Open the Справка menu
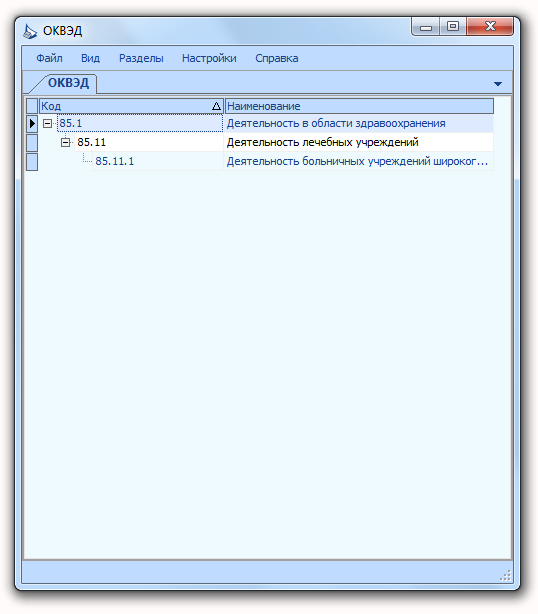538x614 pixels. (277, 58)
